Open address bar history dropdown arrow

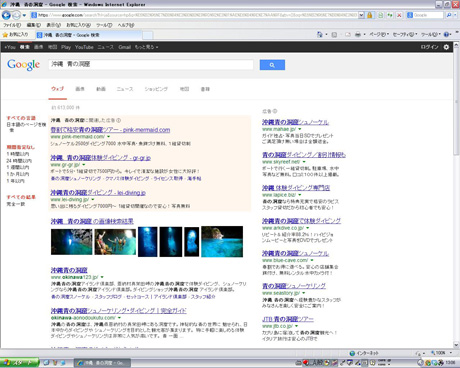[361, 15]
